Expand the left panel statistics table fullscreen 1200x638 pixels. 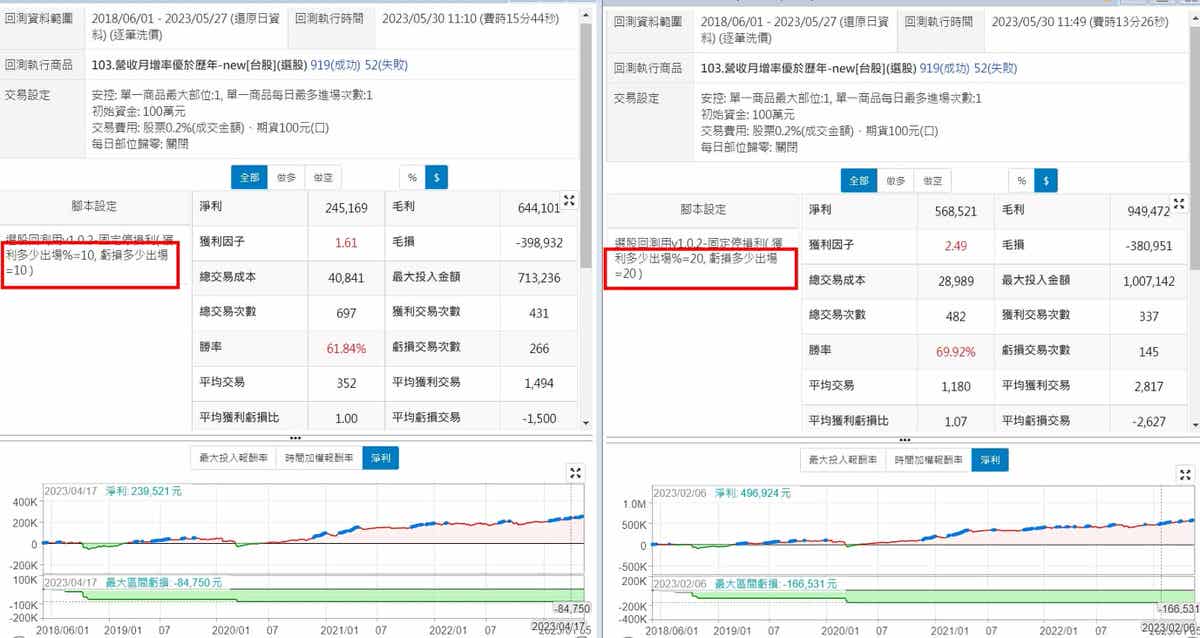pyautogui.click(x=569, y=201)
